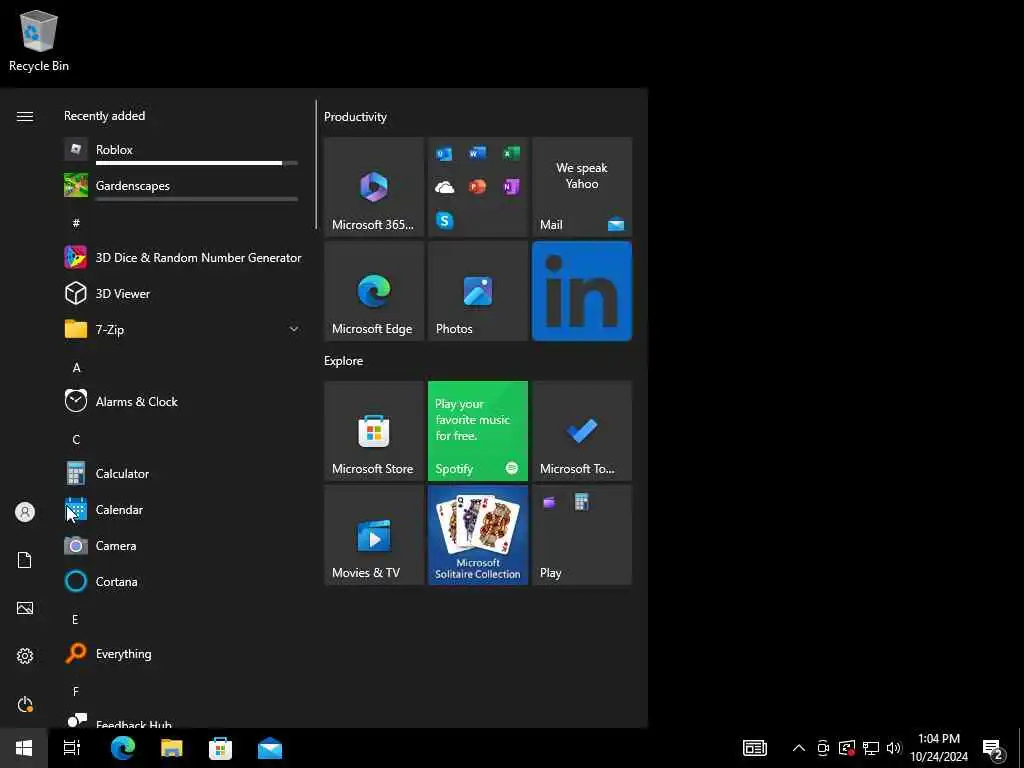Open Word in Office tile group
This screenshot has height=768, width=1024.
(x=477, y=153)
